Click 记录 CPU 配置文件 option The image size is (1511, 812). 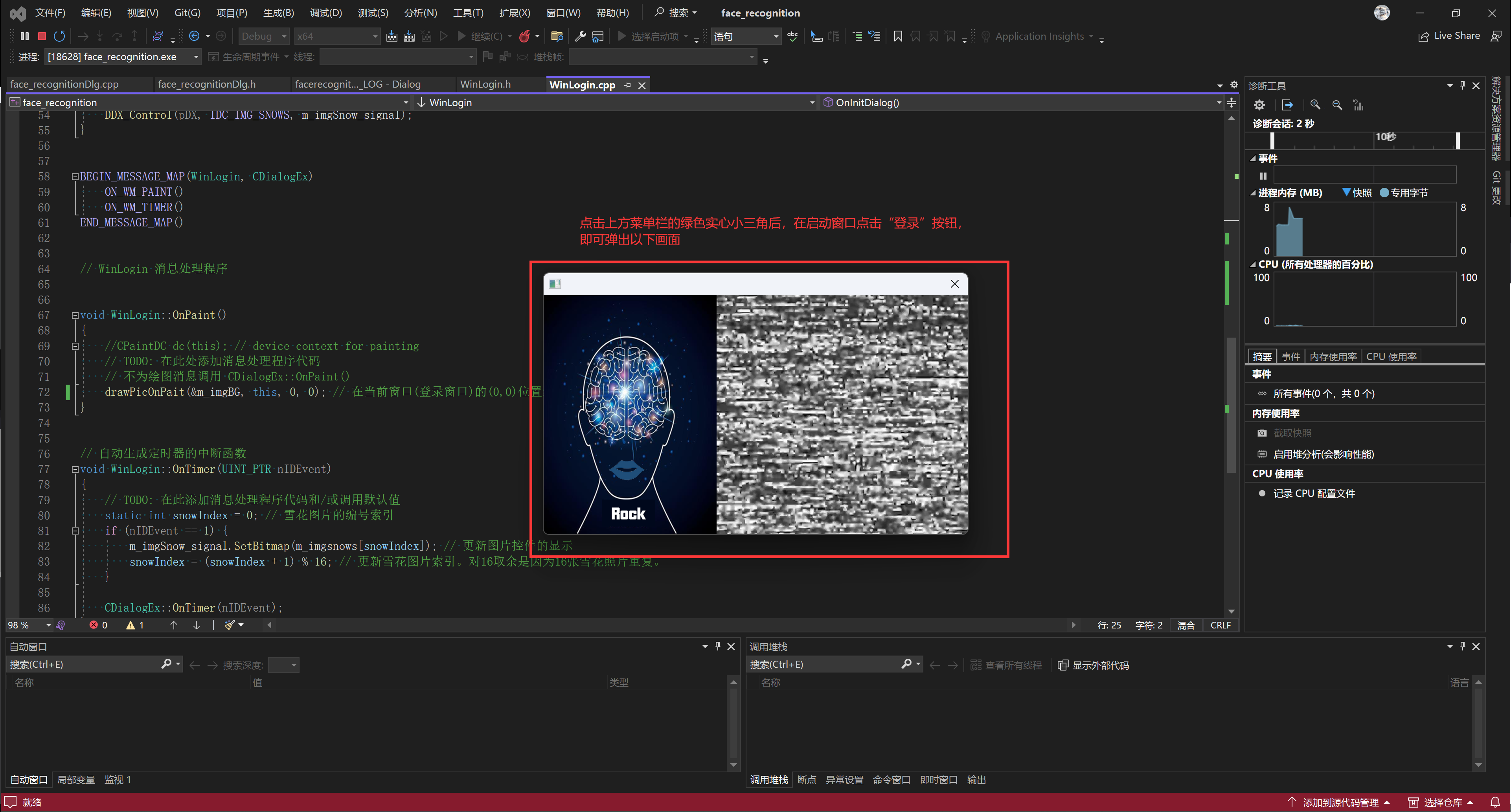(x=1313, y=493)
